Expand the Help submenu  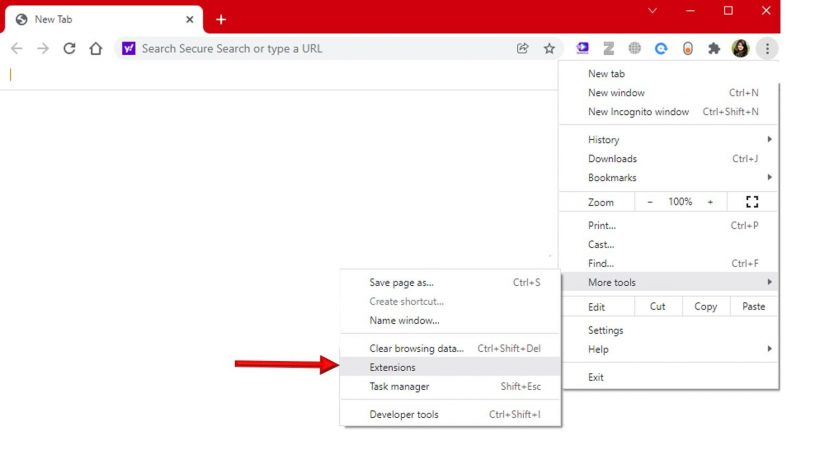pyautogui.click(x=669, y=349)
